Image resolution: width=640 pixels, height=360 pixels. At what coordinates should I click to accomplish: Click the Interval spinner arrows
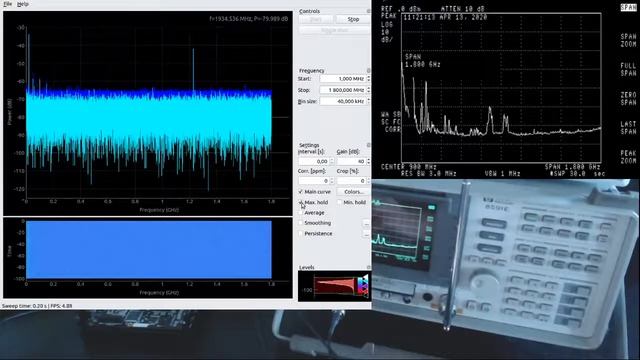click(x=332, y=162)
